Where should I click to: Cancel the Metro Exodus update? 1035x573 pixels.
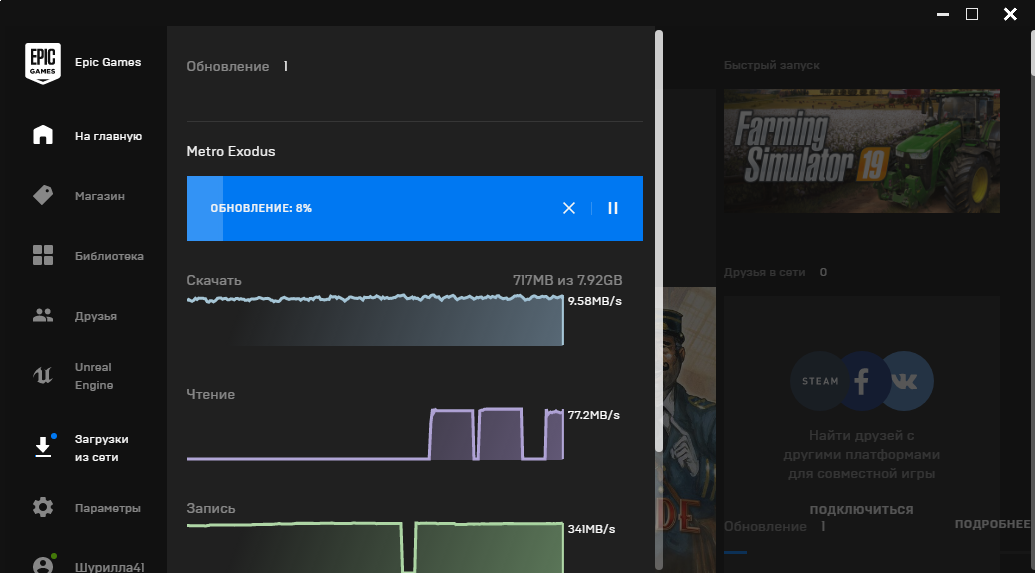[569, 208]
